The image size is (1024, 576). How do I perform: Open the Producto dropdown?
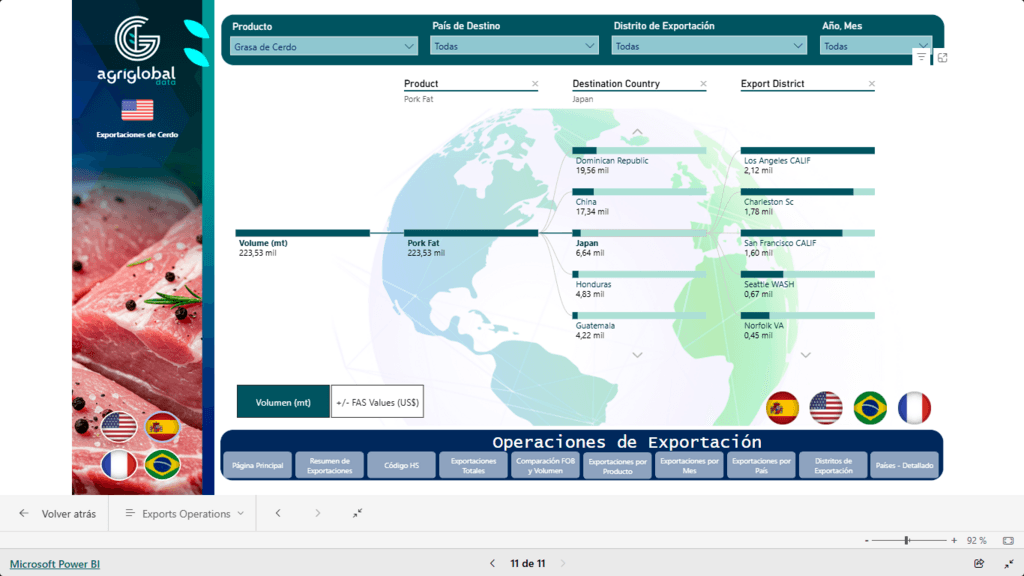tap(324, 46)
